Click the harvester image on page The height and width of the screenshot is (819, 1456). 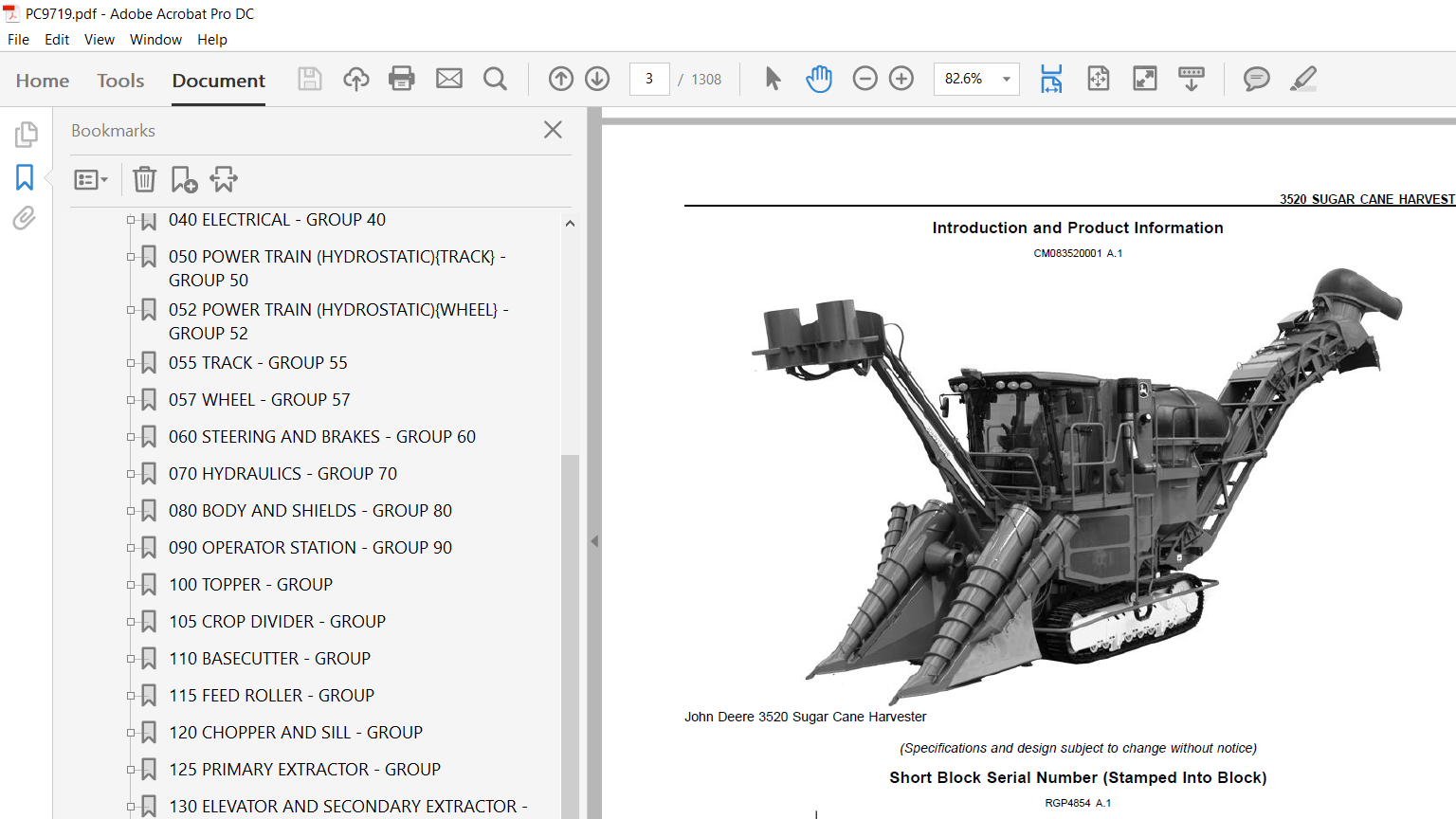(x=1077, y=485)
